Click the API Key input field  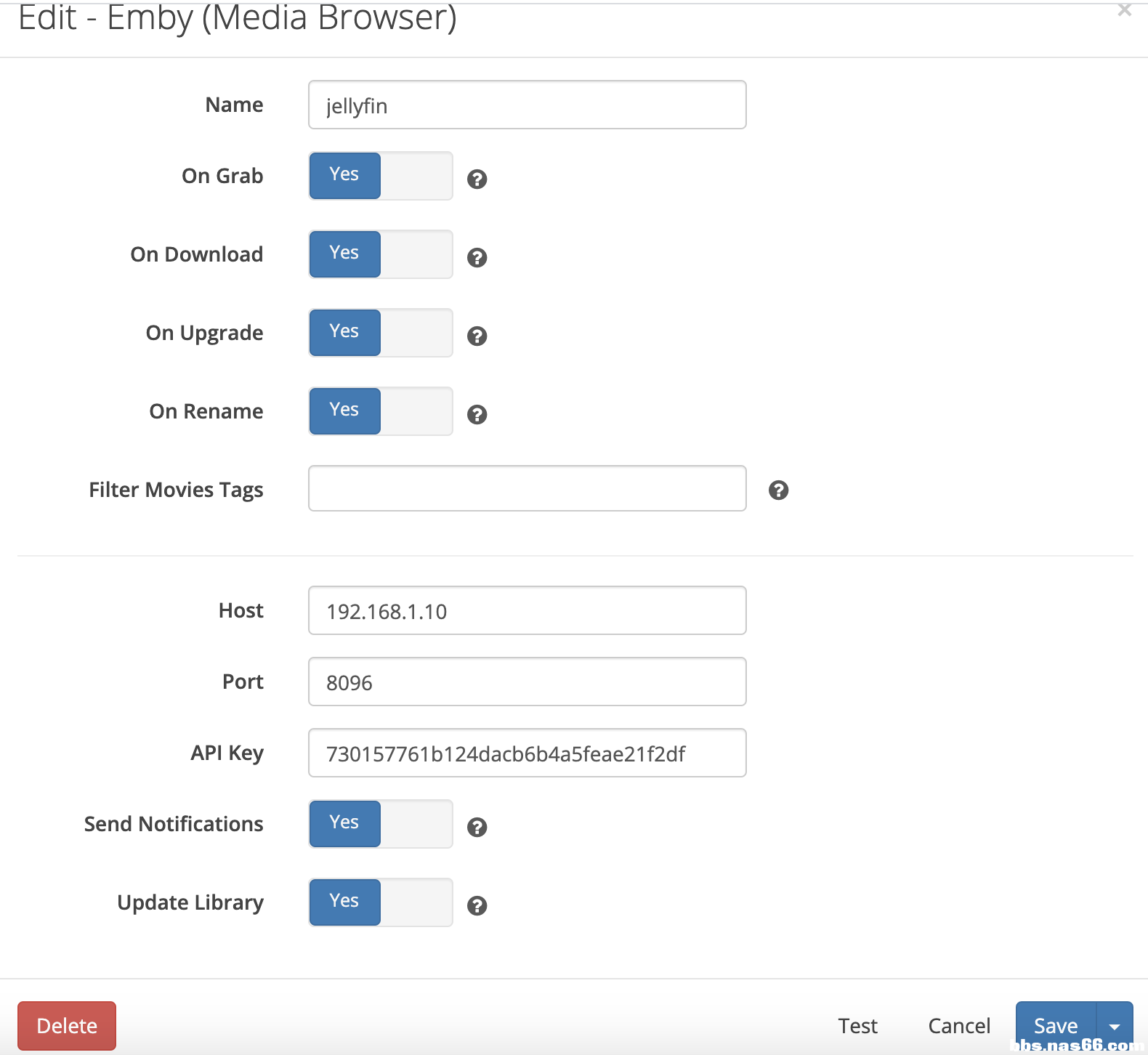tap(527, 753)
